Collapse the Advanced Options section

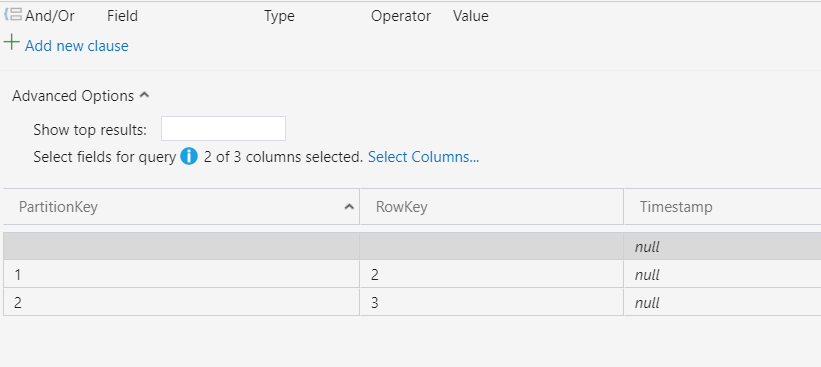[81, 96]
